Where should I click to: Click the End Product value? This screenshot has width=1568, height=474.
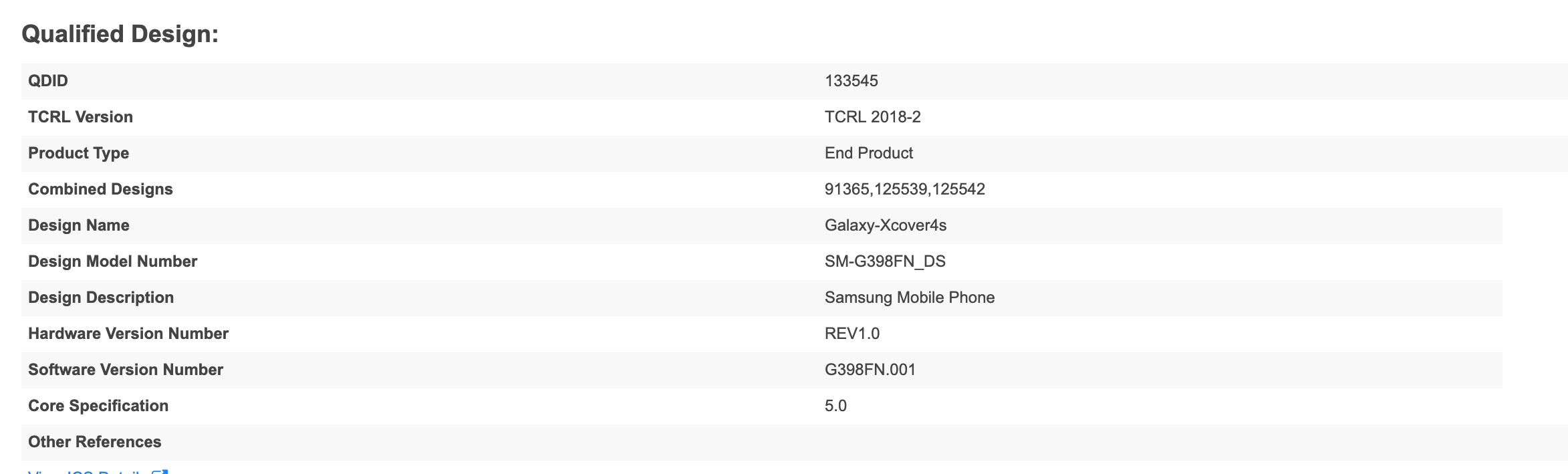868,153
